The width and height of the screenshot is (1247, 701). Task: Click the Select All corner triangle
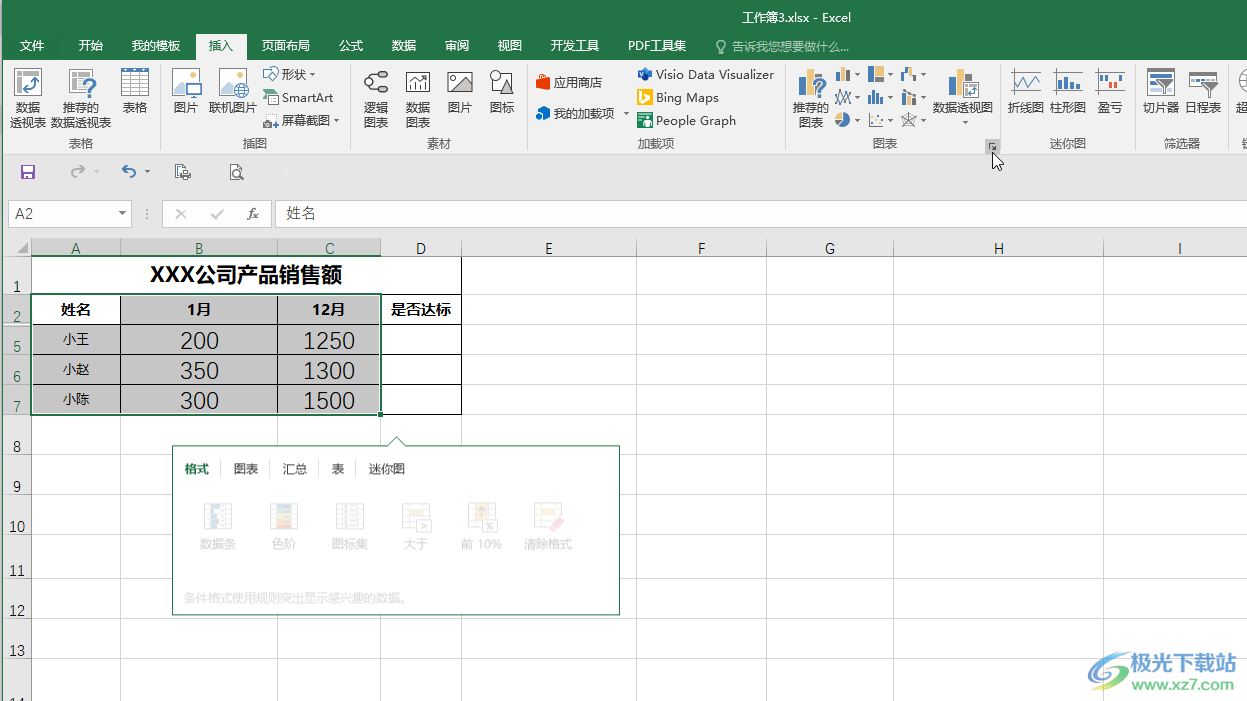[x=22, y=249]
